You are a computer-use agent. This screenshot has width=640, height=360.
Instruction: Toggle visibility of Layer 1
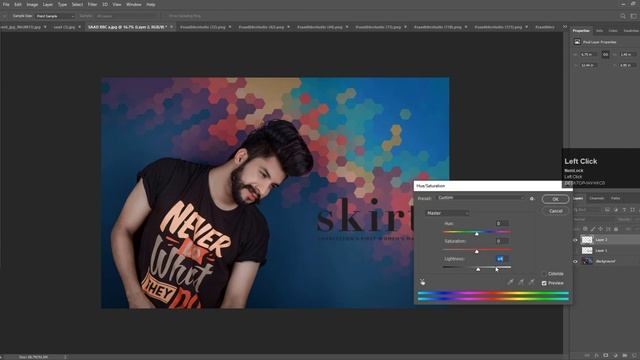click(x=575, y=250)
